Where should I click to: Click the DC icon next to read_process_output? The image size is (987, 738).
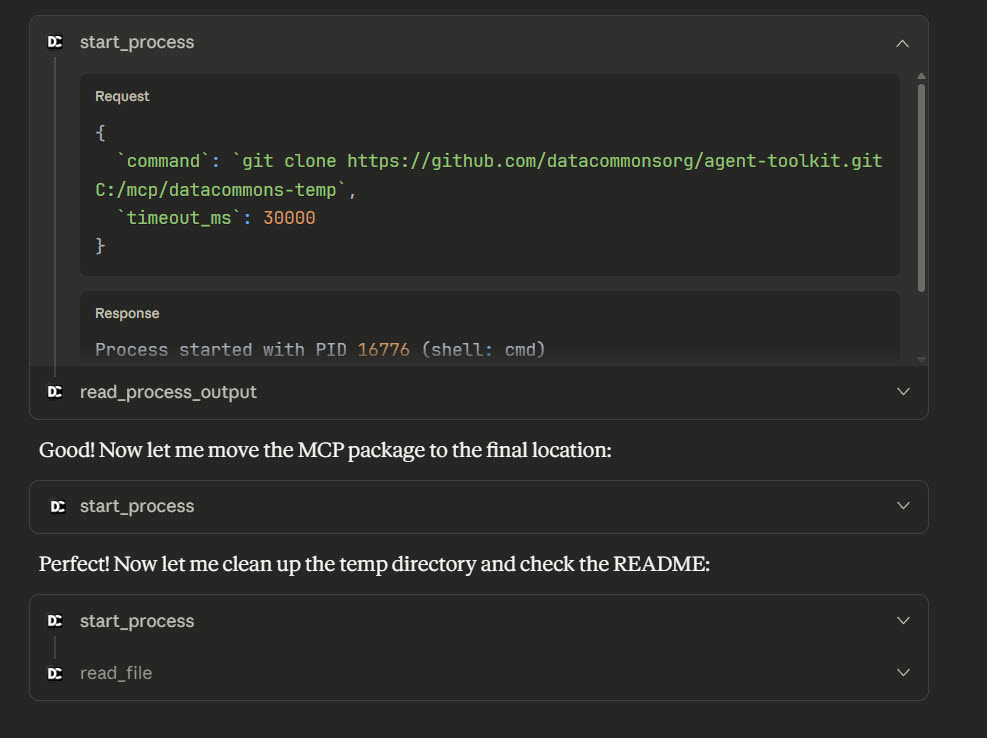(56, 392)
